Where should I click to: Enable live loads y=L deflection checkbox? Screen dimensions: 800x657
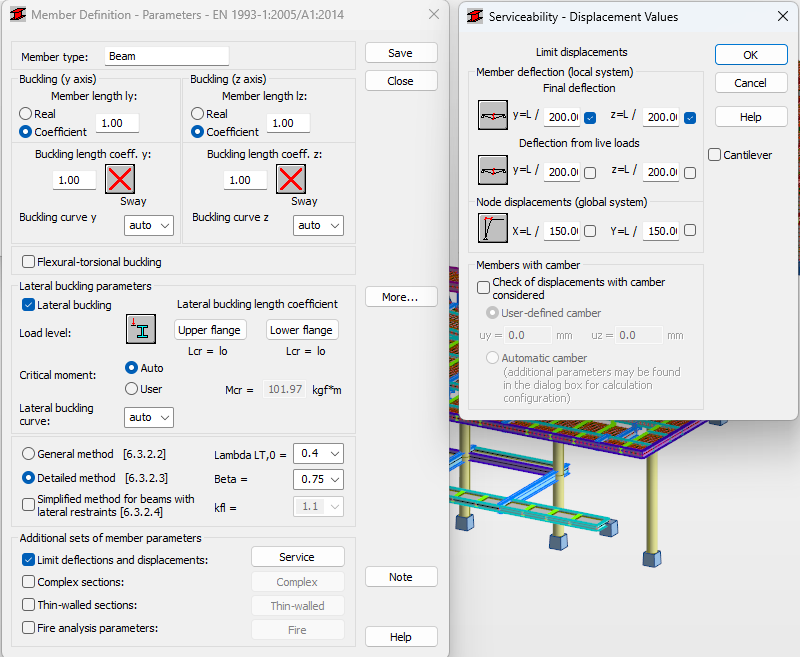(590, 173)
